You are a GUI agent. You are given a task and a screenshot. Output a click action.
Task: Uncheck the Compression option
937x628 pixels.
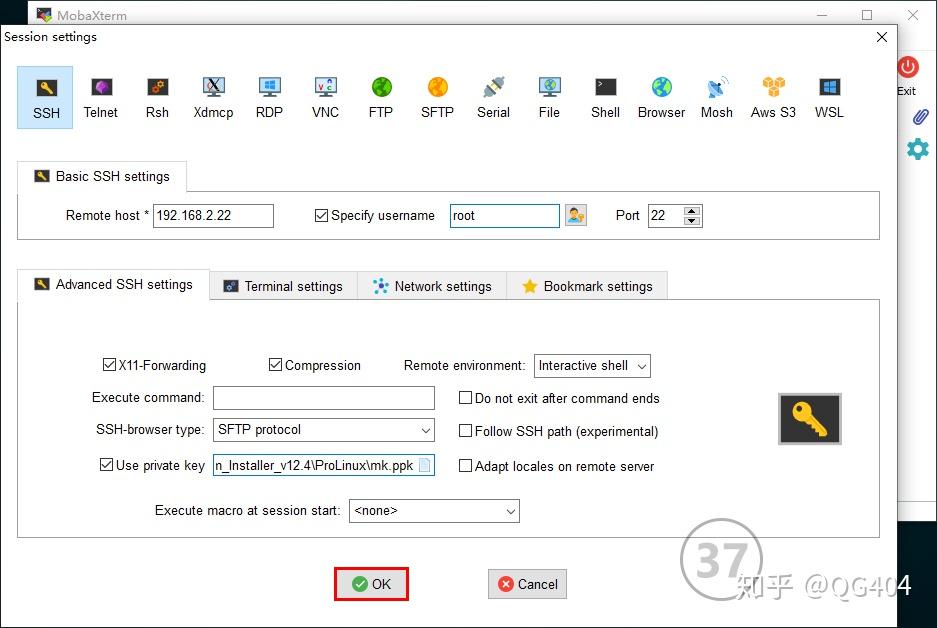(276, 366)
